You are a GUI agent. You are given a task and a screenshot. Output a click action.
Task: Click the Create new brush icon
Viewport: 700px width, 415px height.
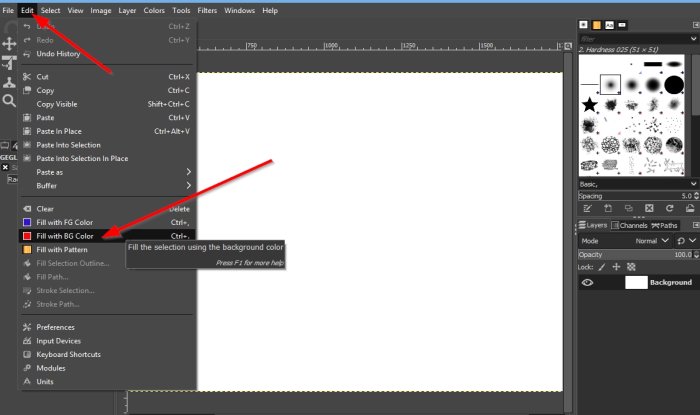(x=608, y=208)
